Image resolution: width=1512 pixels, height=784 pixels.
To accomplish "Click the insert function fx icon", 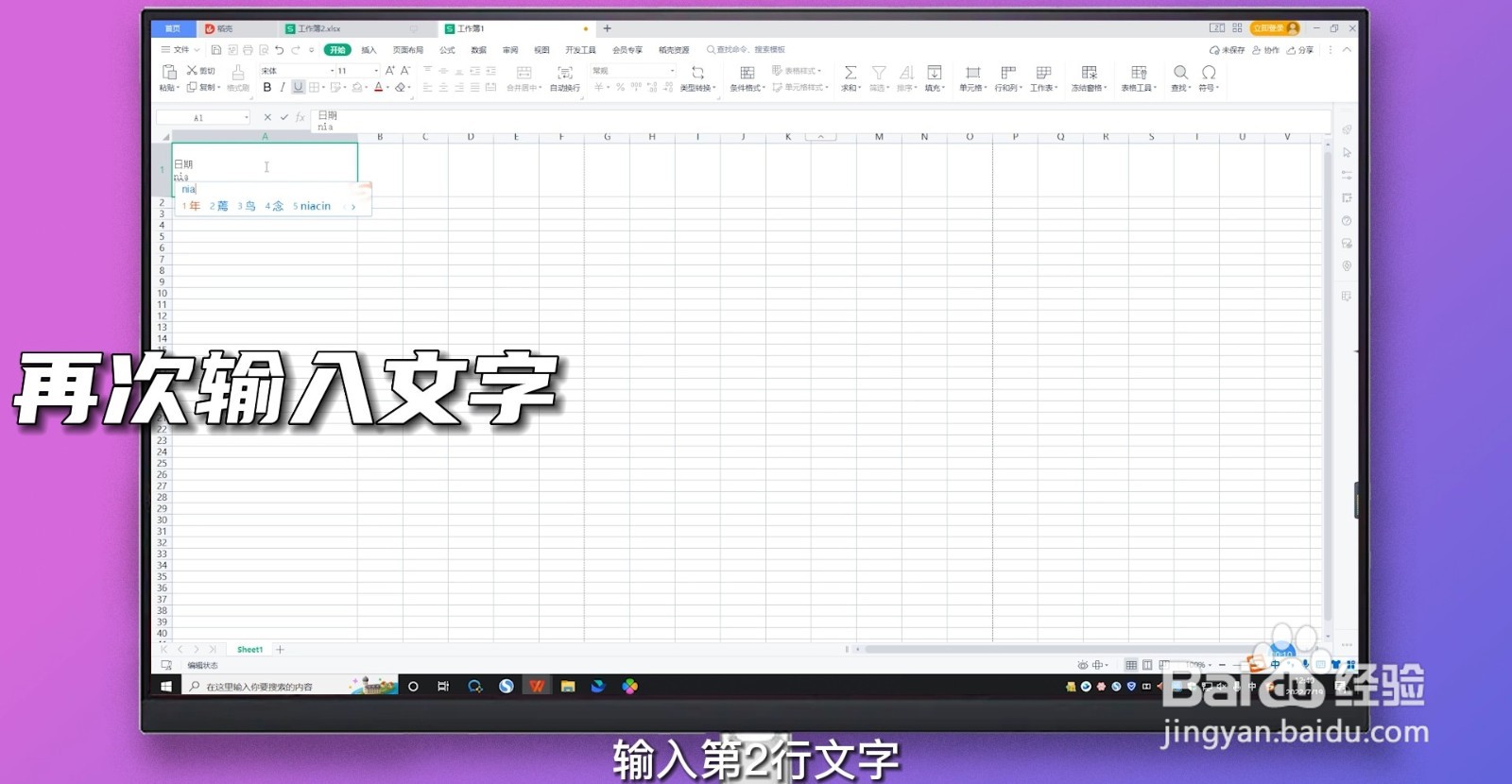I will pos(301,117).
